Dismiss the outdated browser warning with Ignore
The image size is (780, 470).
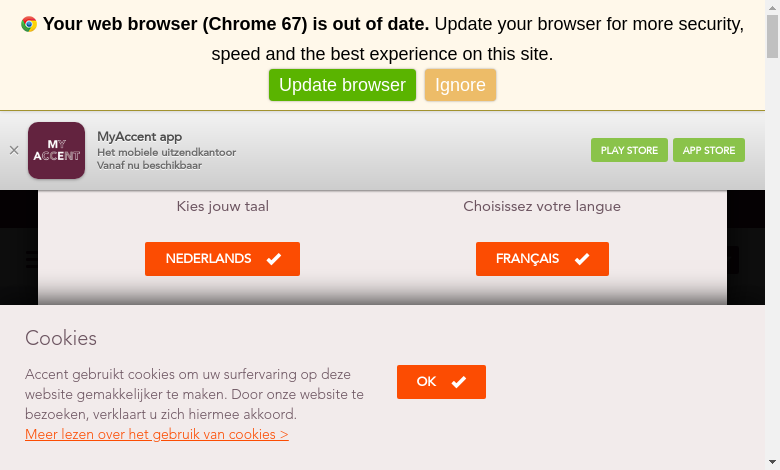pos(460,85)
